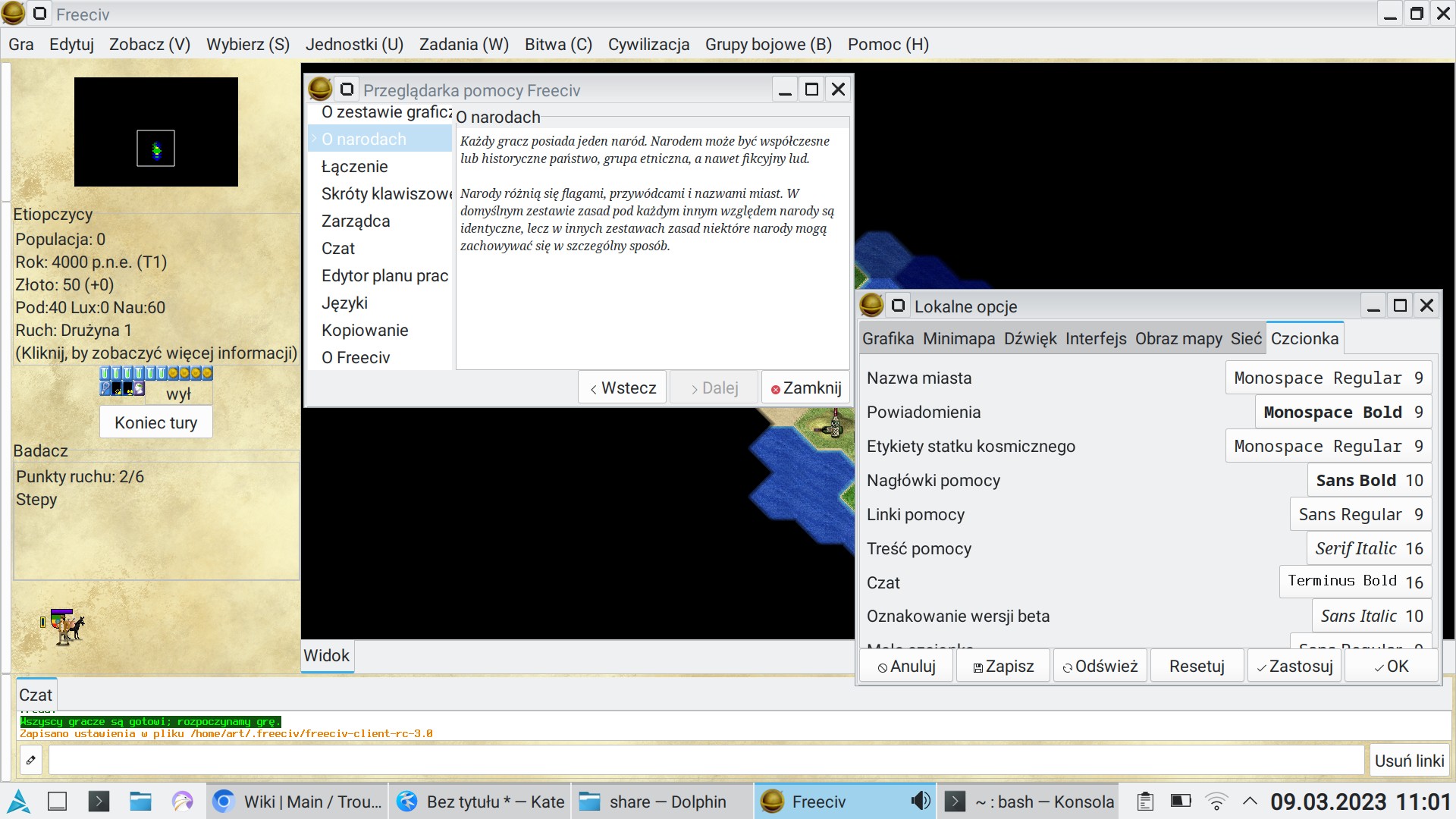Open the KDE application launcher
This screenshot has width=1456, height=819.
18,802
